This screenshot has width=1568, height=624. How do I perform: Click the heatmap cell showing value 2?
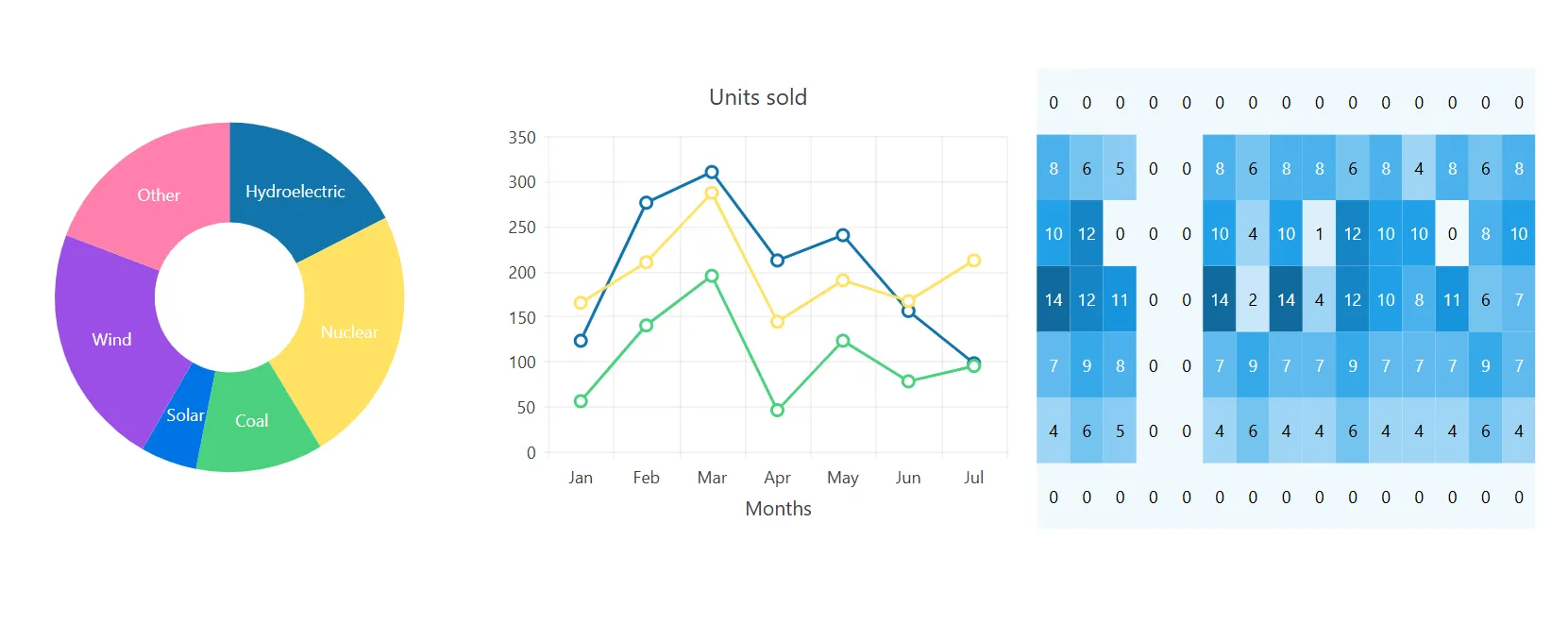tap(1253, 300)
